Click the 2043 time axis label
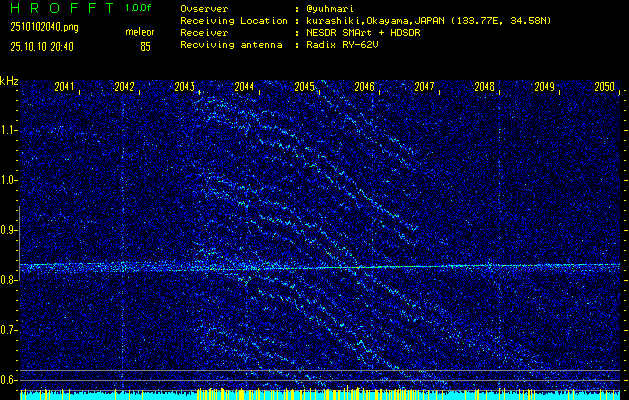 coord(184,87)
